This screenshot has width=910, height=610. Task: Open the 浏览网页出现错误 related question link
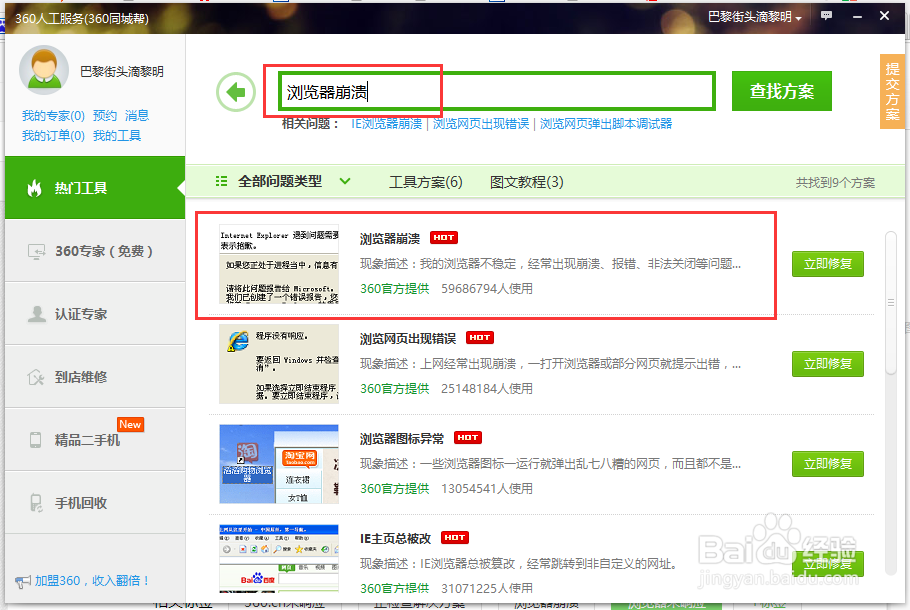[x=481, y=124]
